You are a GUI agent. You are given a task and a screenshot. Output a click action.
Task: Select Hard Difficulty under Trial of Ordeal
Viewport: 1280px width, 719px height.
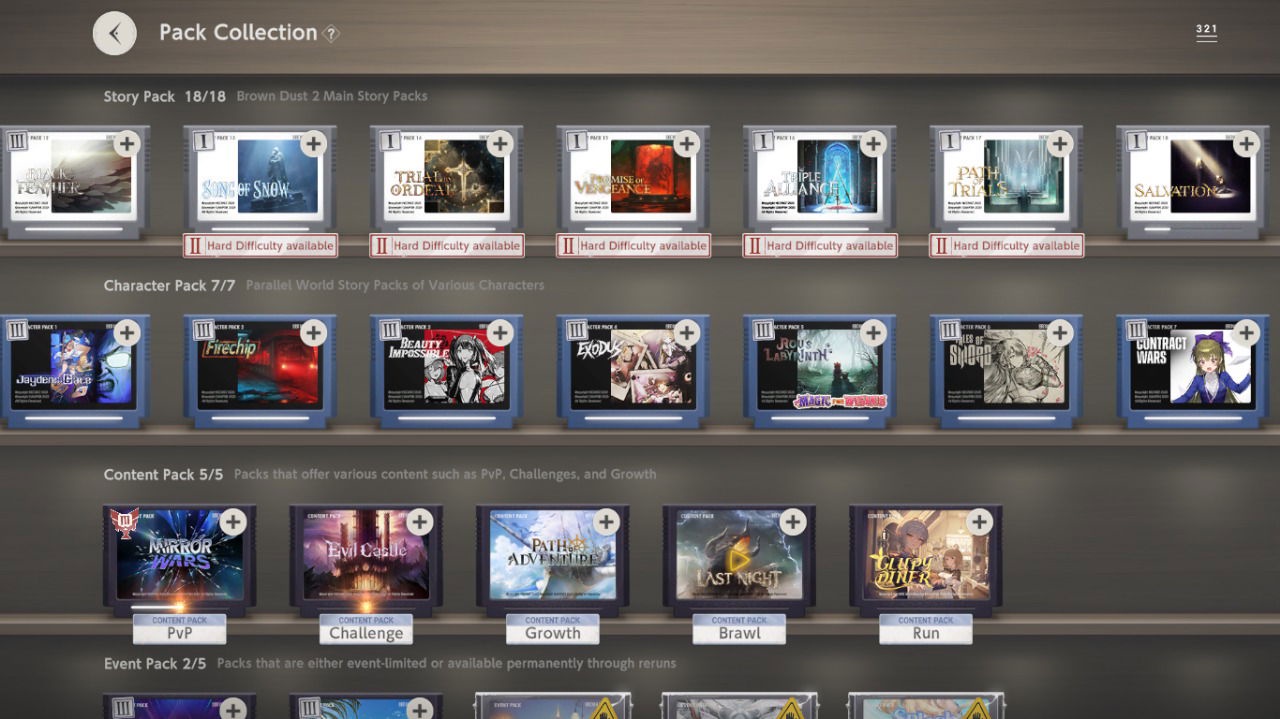[447, 245]
